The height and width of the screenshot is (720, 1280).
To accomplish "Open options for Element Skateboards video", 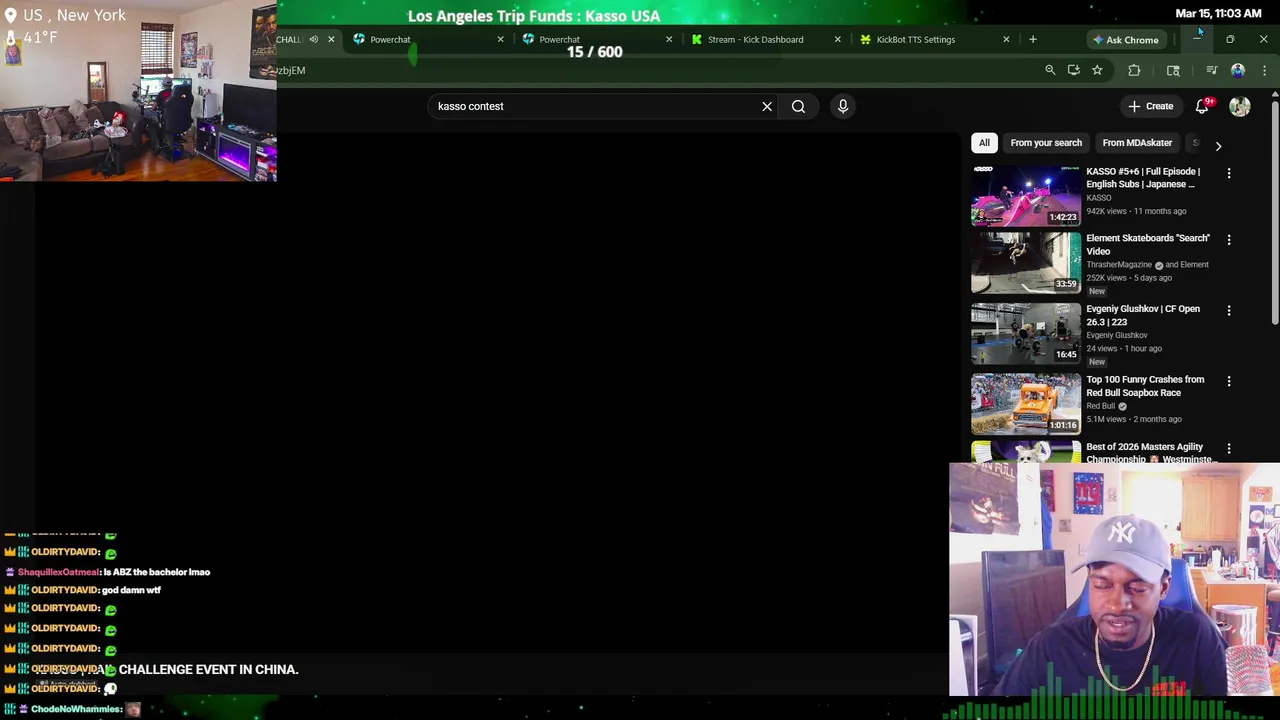I will tap(1229, 240).
